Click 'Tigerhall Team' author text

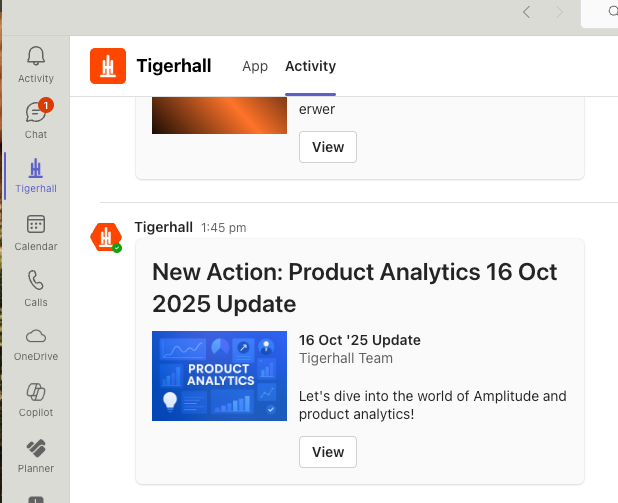tap(346, 358)
